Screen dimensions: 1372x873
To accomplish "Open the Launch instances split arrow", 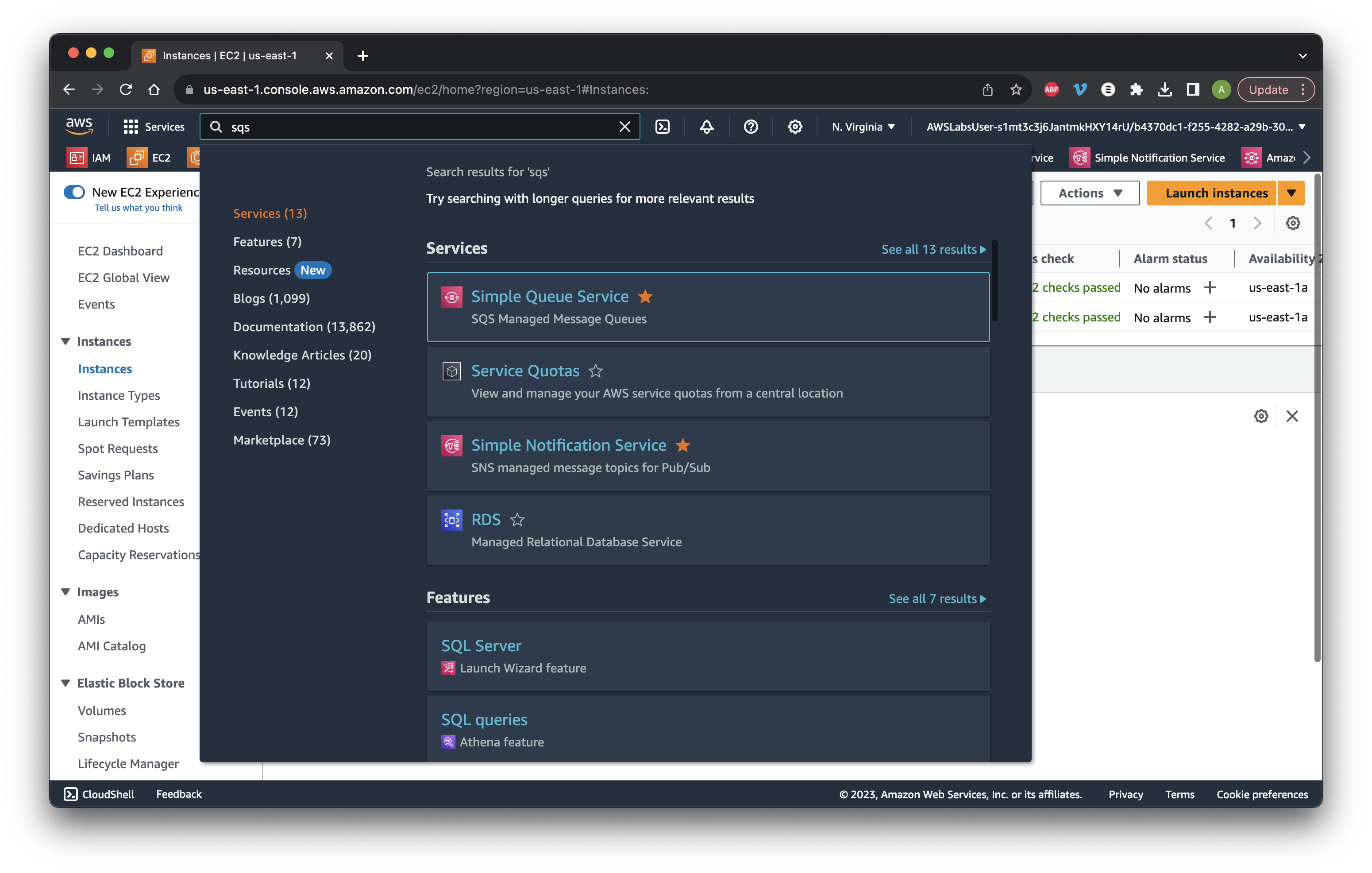I will 1291,193.
